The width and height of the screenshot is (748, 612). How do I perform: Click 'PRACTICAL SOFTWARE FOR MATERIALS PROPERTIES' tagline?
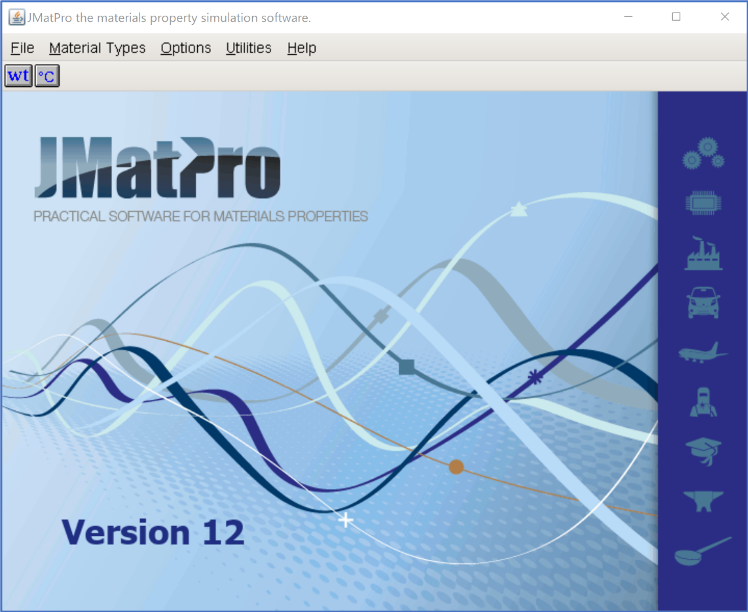[200, 216]
